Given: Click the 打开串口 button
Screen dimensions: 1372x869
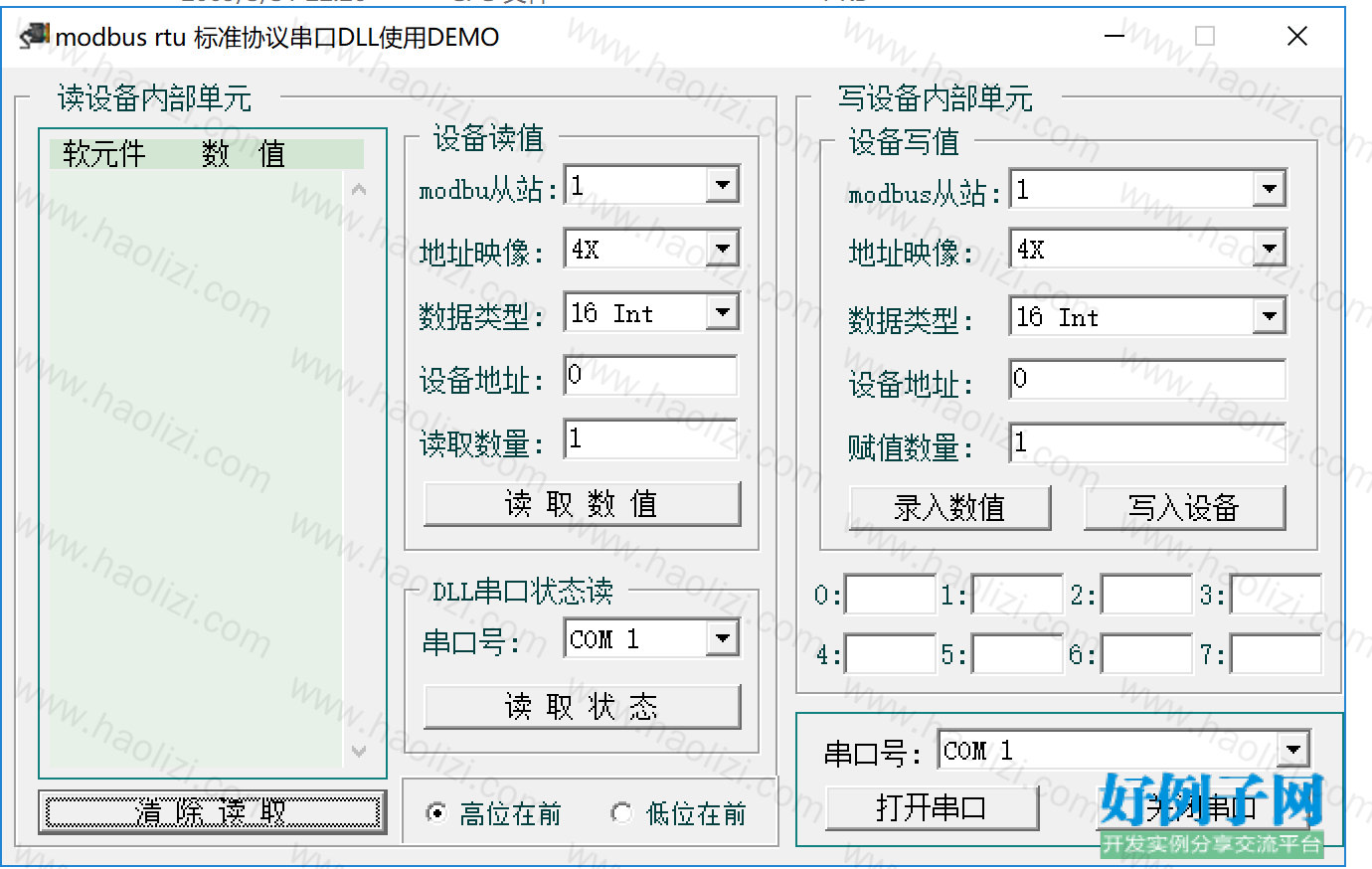Looking at the screenshot, I should tap(933, 807).
